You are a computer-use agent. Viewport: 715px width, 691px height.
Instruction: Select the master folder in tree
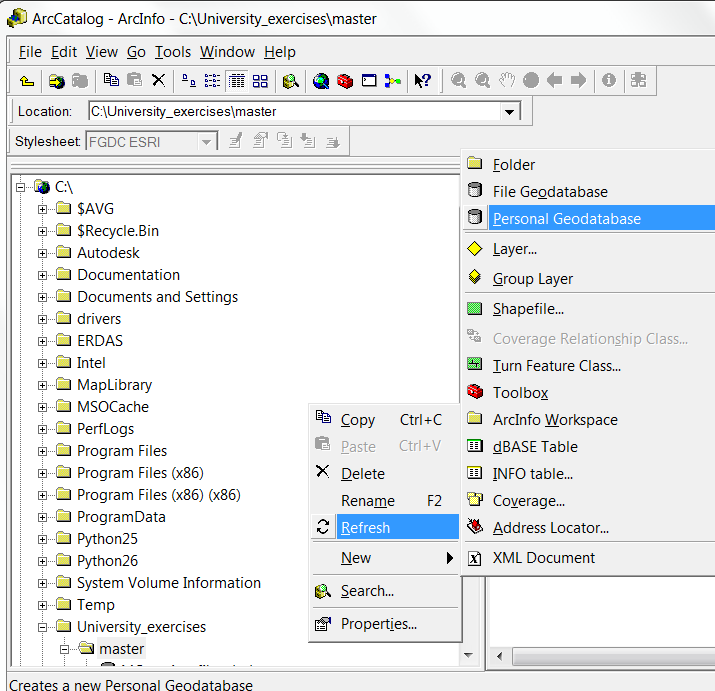pos(121,649)
